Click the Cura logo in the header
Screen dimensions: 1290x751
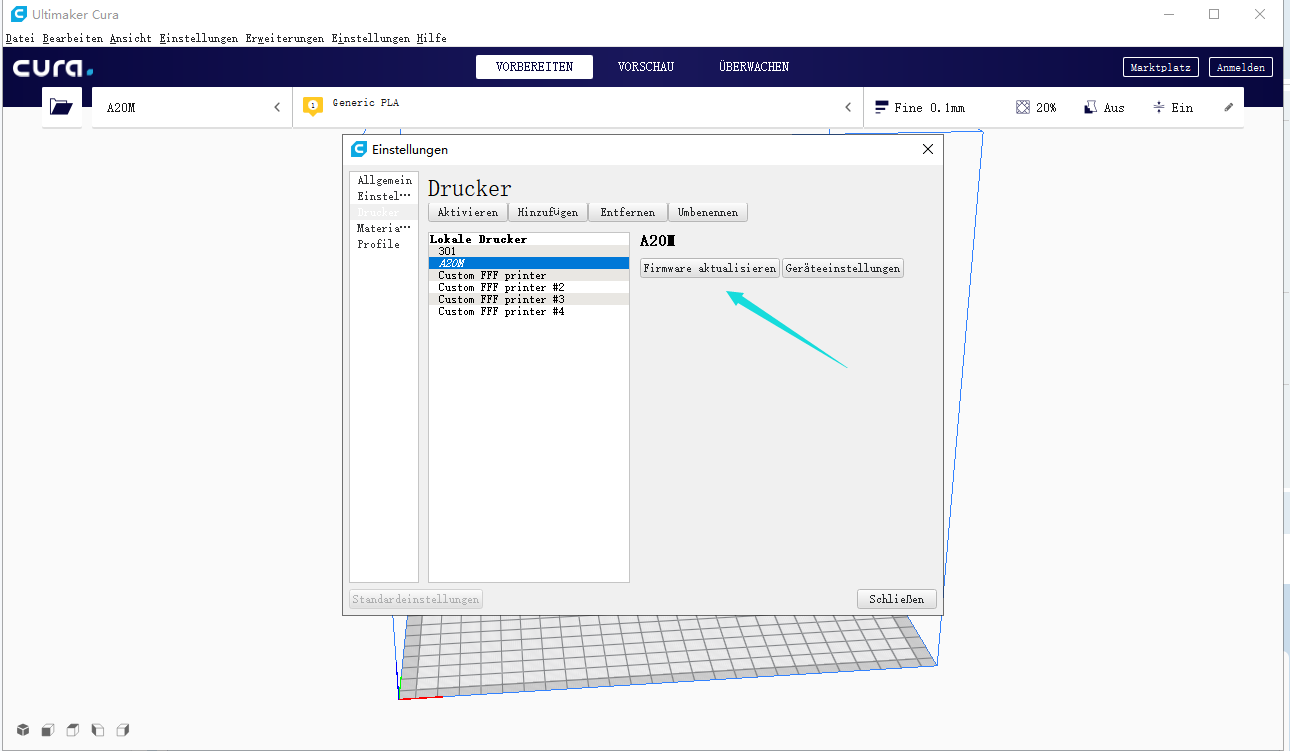point(53,68)
